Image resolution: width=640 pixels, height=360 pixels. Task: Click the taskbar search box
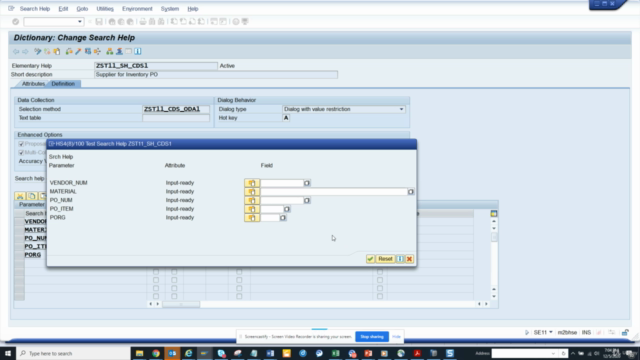pyautogui.click(x=73, y=353)
